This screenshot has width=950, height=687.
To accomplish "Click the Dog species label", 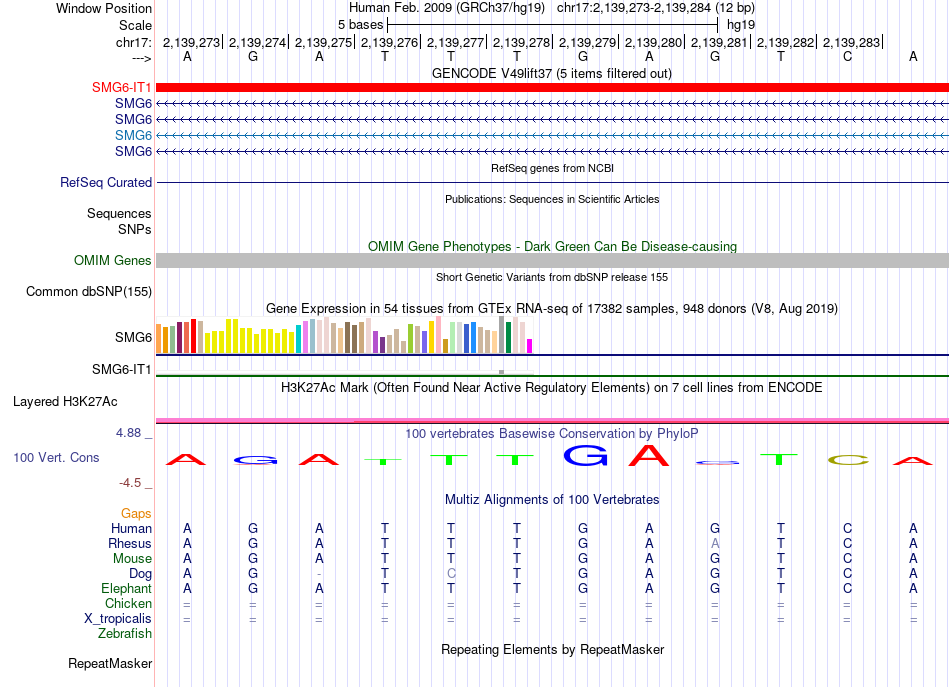I will coord(140,574).
